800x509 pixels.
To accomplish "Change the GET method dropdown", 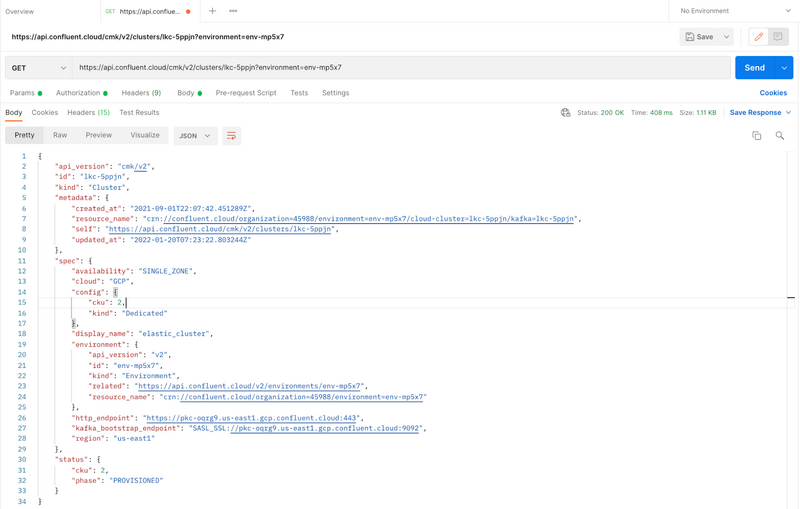I will click(39, 68).
